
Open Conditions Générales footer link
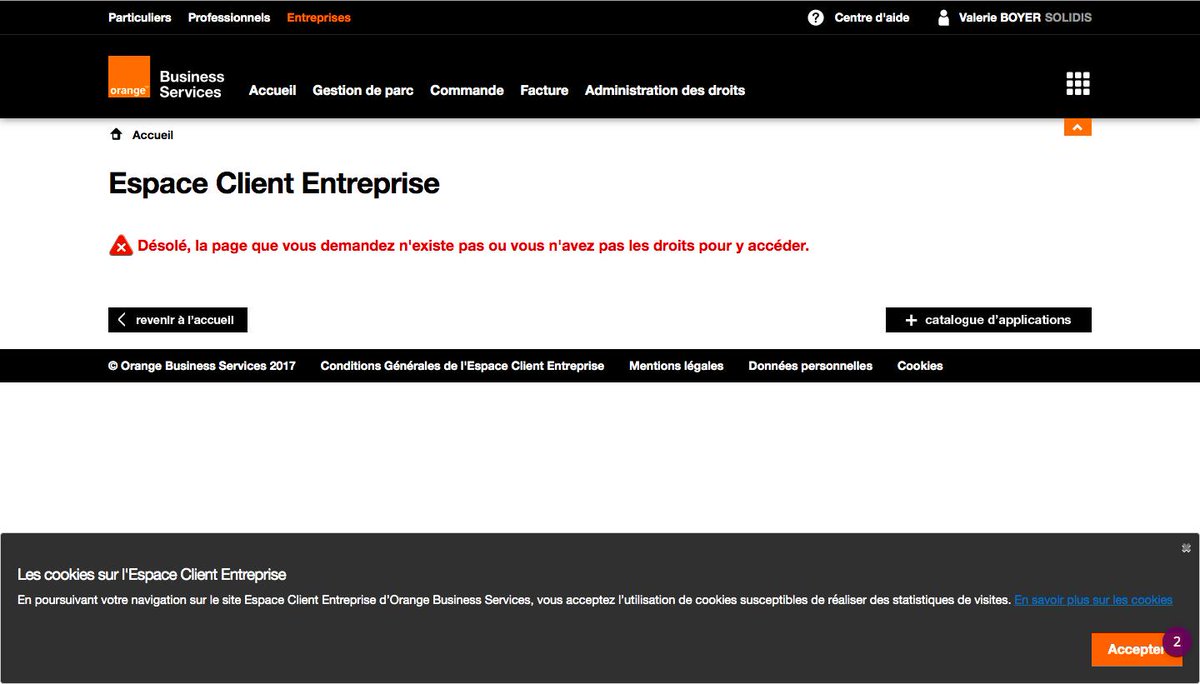[462, 366]
